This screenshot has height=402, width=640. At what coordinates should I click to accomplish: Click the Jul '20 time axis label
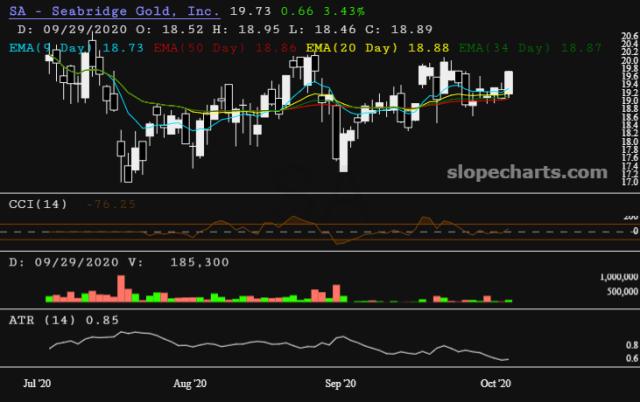[37, 383]
